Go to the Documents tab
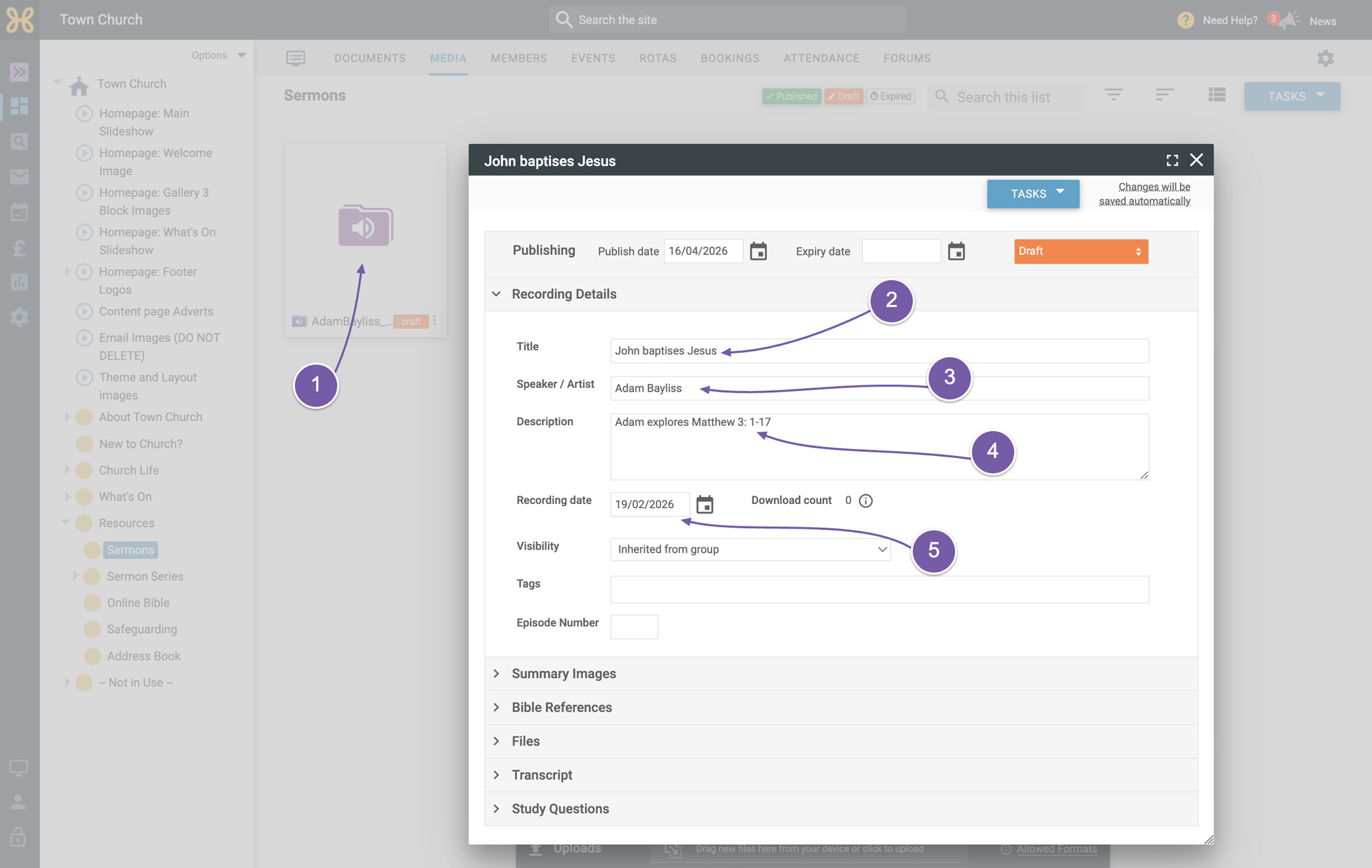This screenshot has height=868, width=1372. (x=370, y=58)
